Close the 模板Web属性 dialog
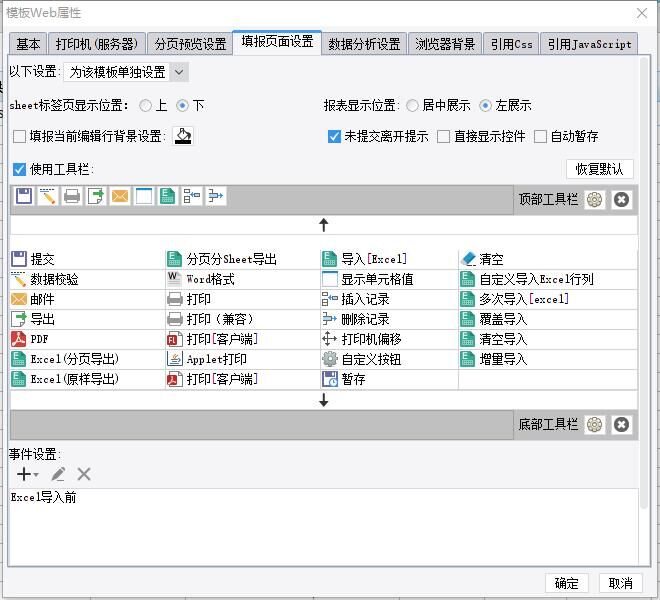The image size is (660, 600). tap(641, 13)
